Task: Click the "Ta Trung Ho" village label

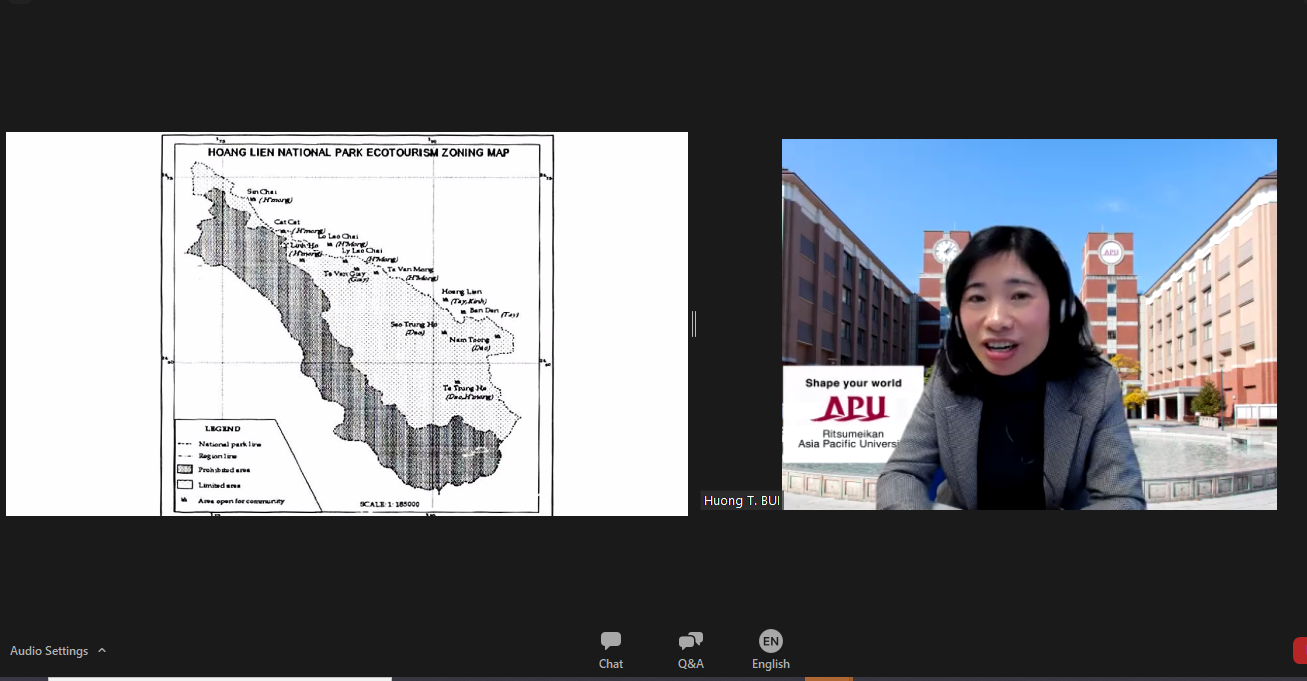Action: 465,387
